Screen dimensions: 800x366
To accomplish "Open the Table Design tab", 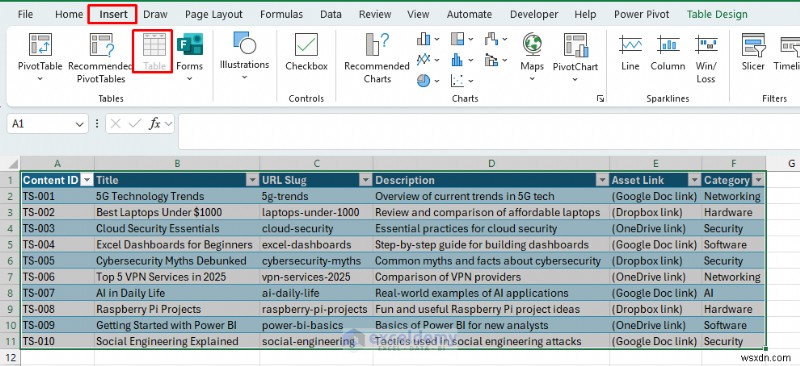I will point(717,14).
